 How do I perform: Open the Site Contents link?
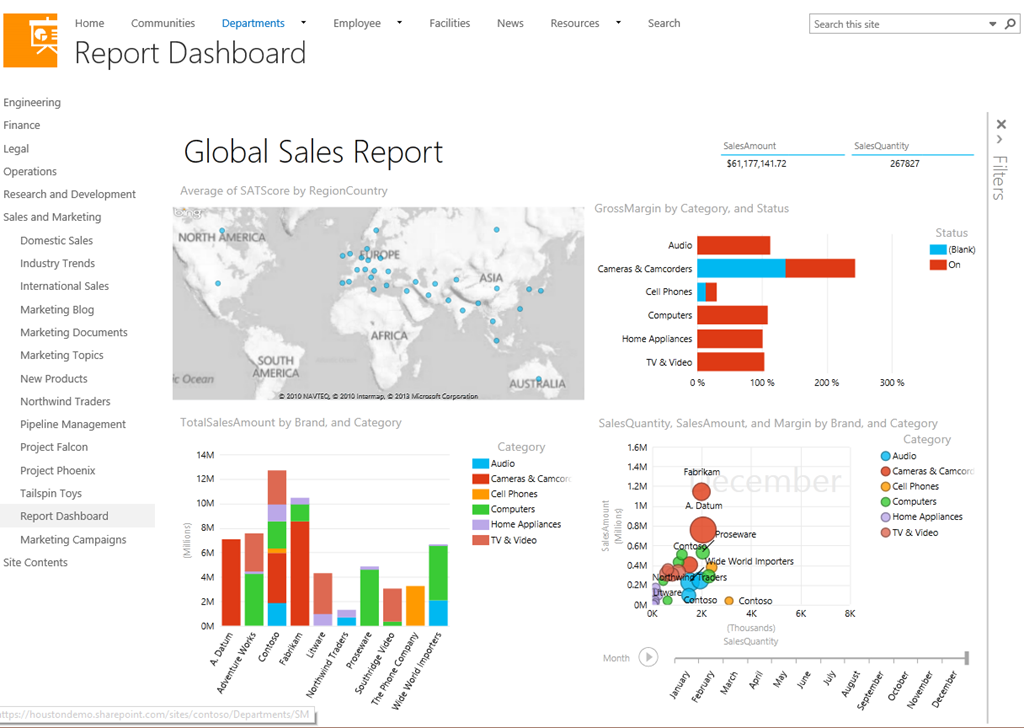click(35, 563)
